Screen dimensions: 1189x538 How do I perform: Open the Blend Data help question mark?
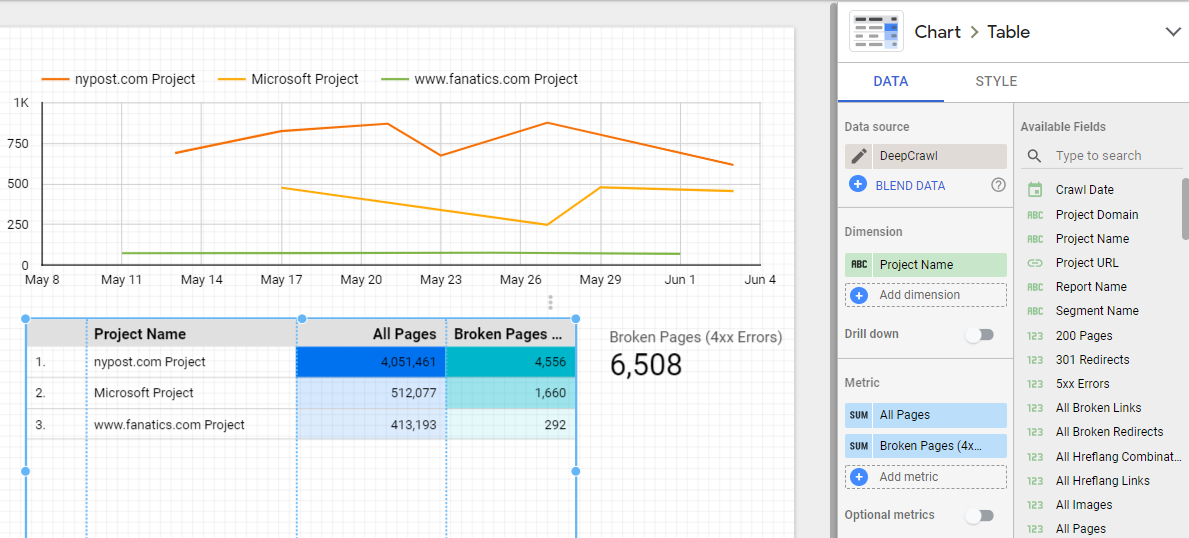[x=997, y=185]
